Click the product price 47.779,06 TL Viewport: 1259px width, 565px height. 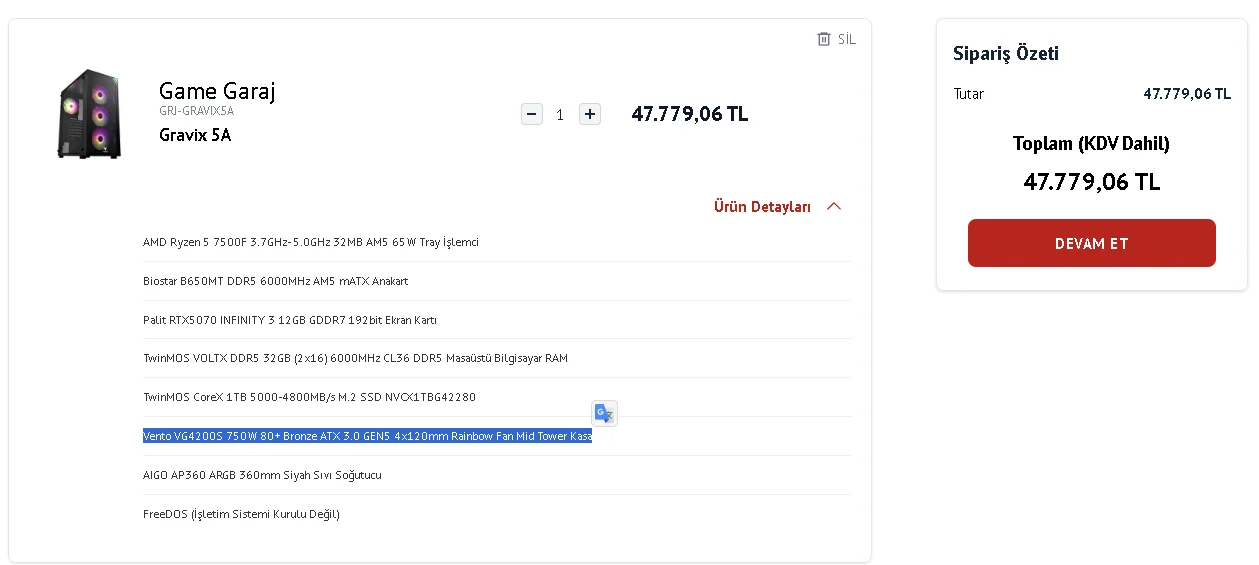click(690, 114)
